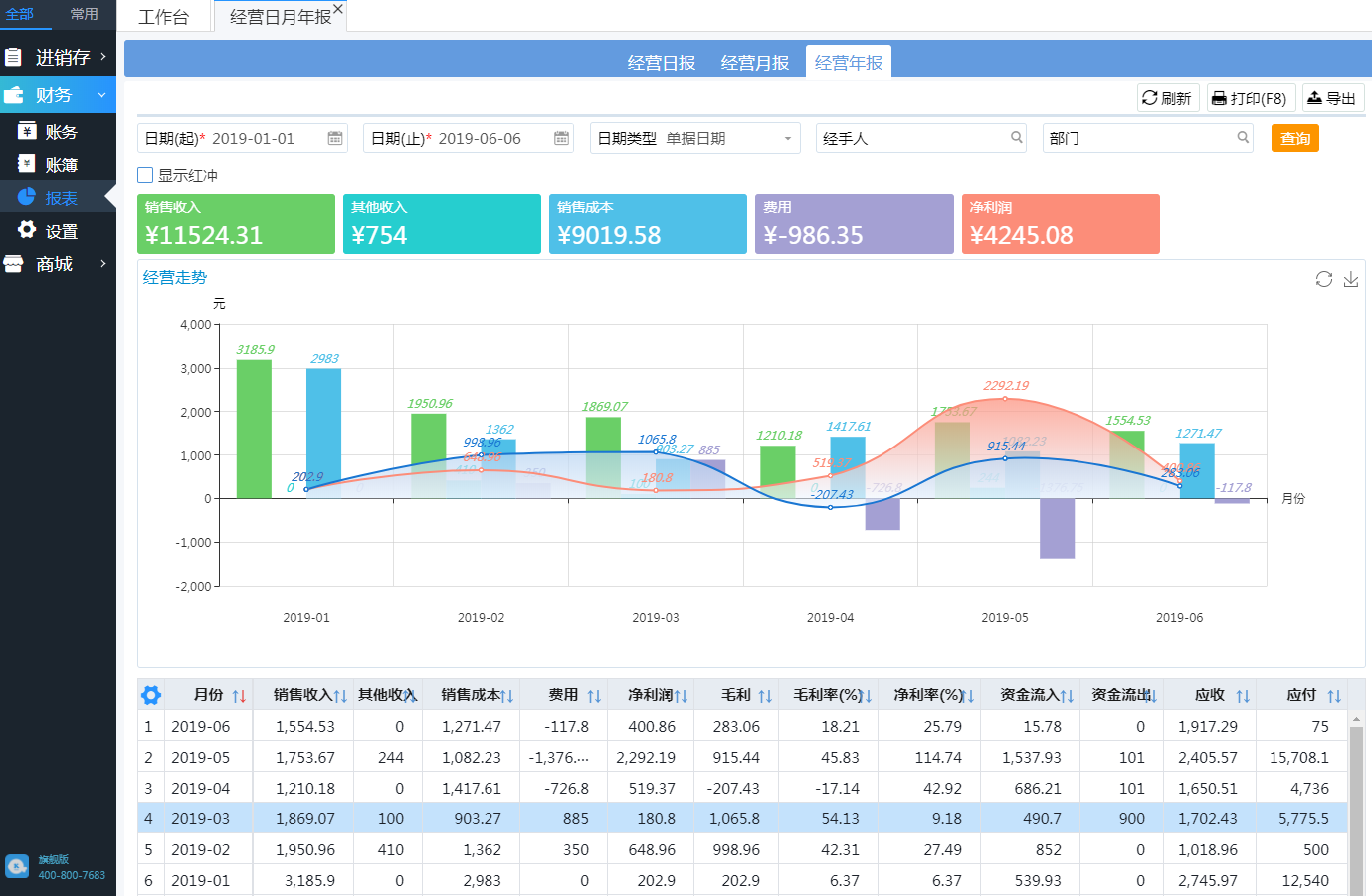This screenshot has width=1372, height=896.
Task: Click the purple 费用 summary card
Action: coord(855,224)
